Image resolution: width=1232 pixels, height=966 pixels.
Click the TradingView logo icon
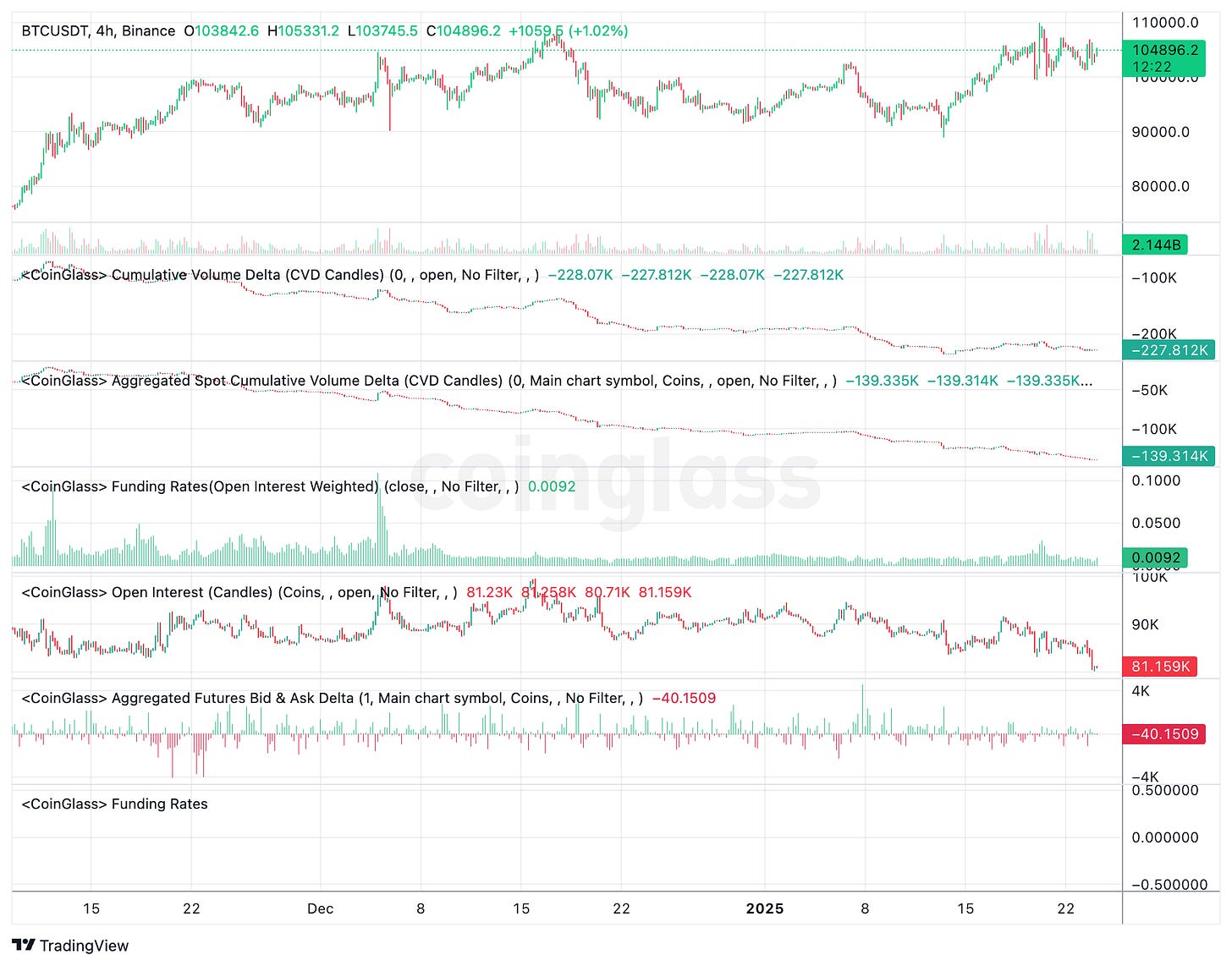(24, 946)
